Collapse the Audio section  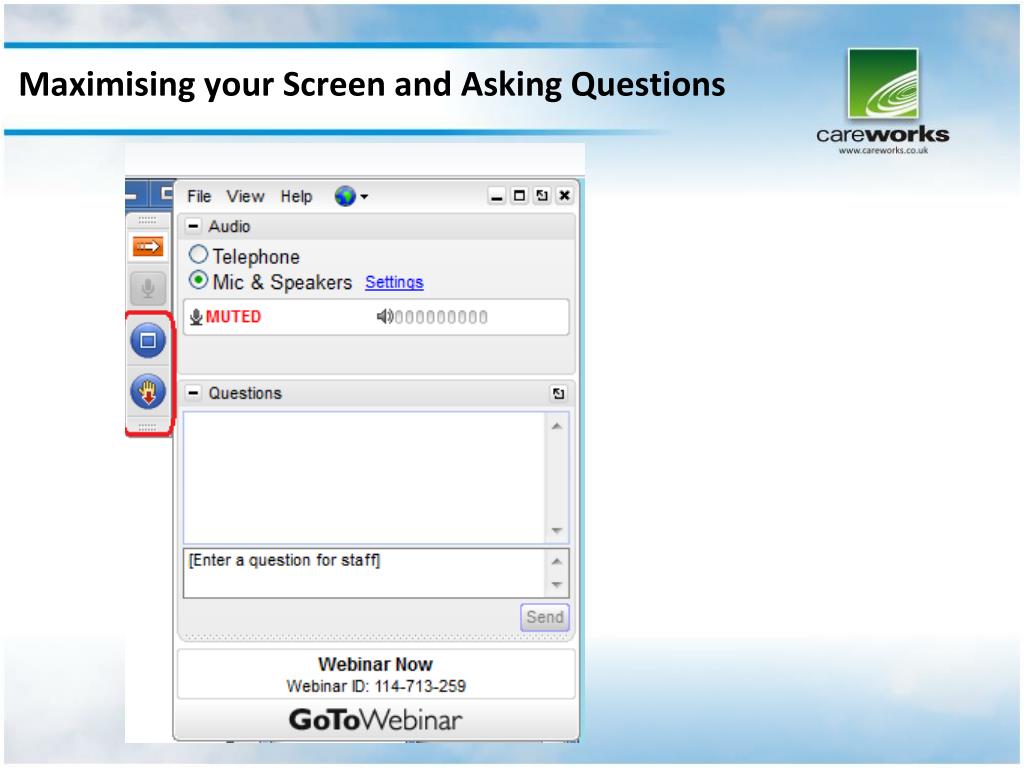tap(193, 226)
